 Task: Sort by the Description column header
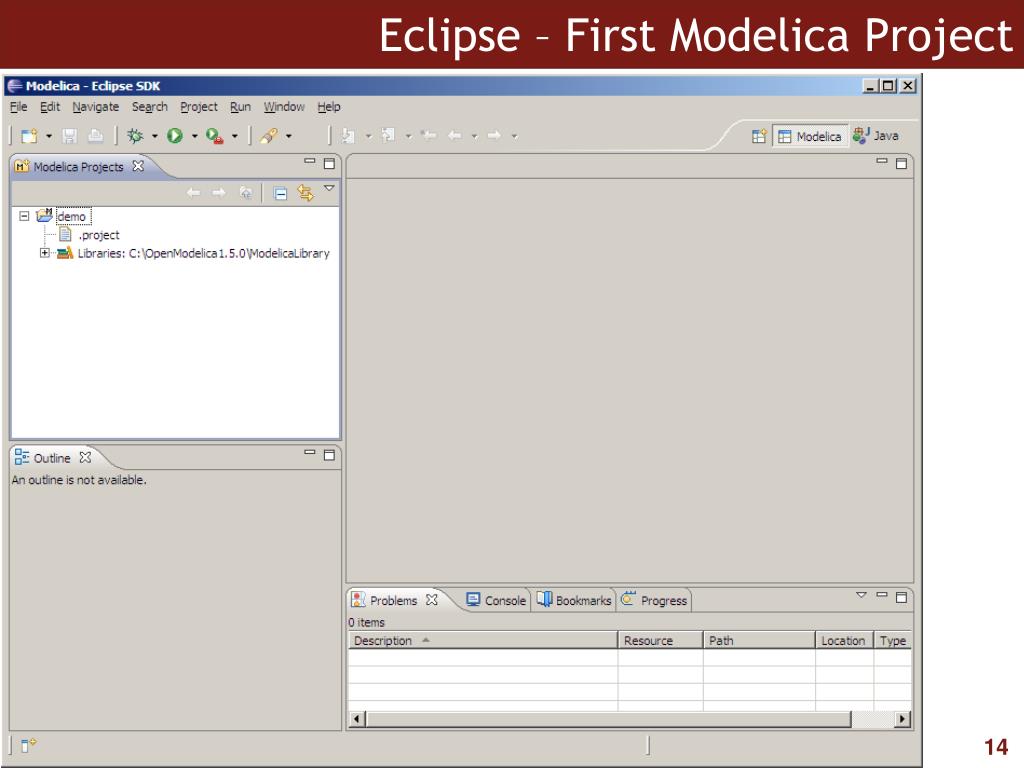coord(483,641)
